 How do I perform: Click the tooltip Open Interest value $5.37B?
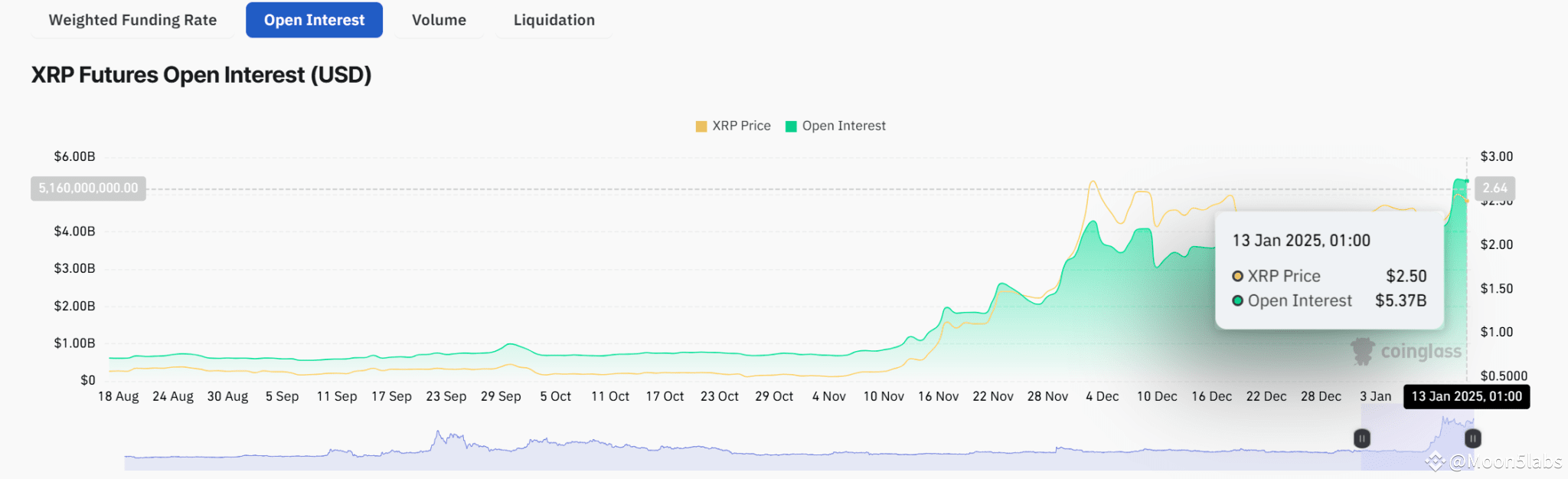point(1400,301)
